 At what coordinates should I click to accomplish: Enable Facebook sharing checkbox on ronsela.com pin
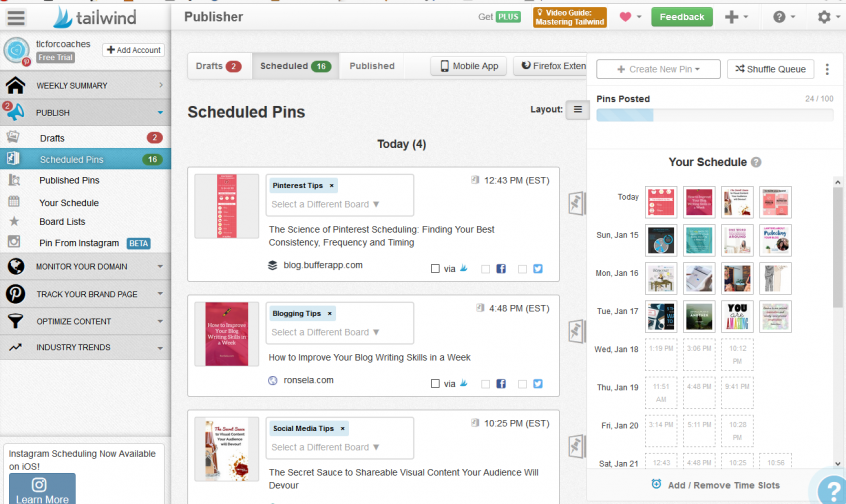coord(486,384)
